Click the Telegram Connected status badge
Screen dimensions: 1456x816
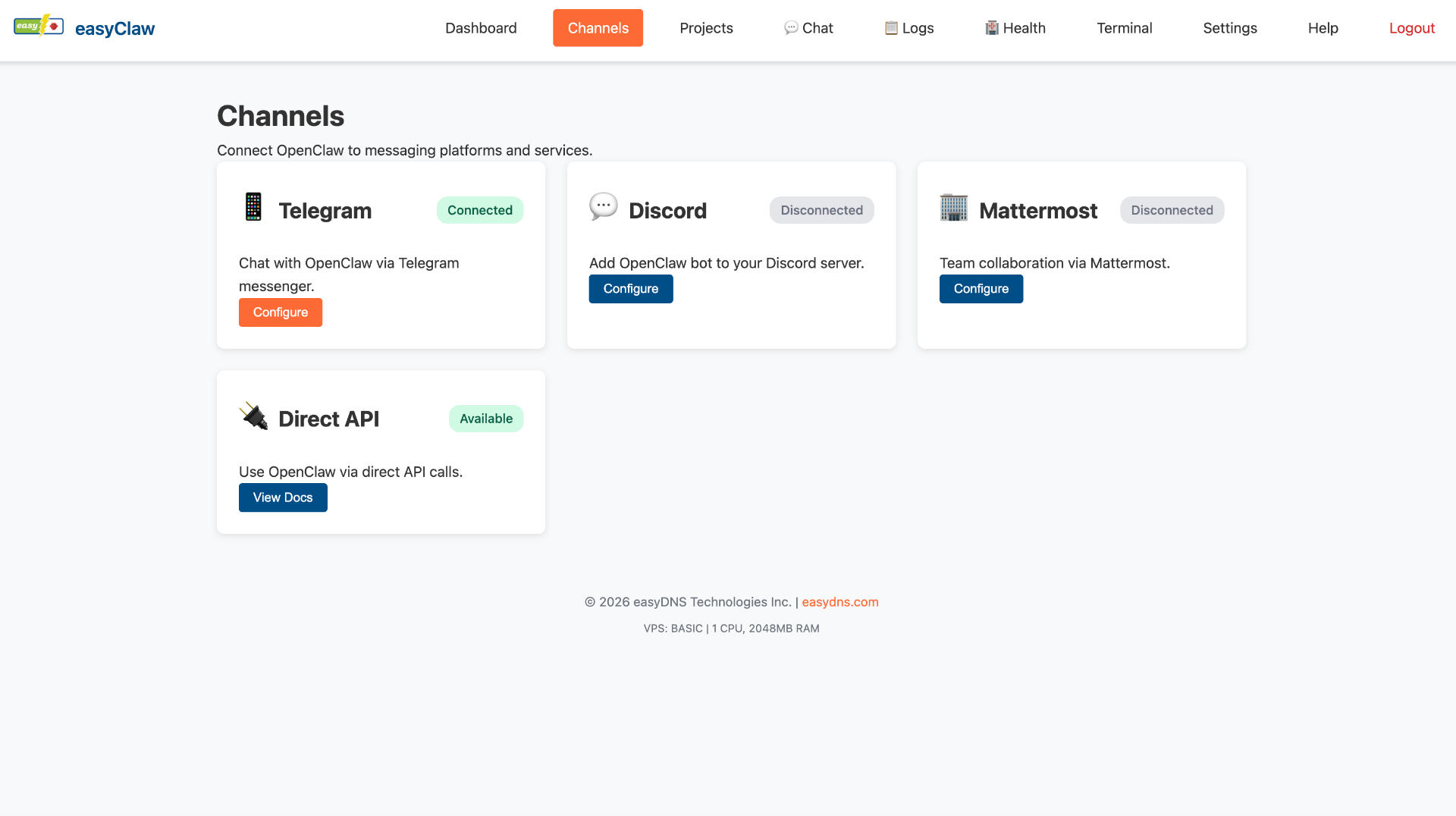(479, 210)
